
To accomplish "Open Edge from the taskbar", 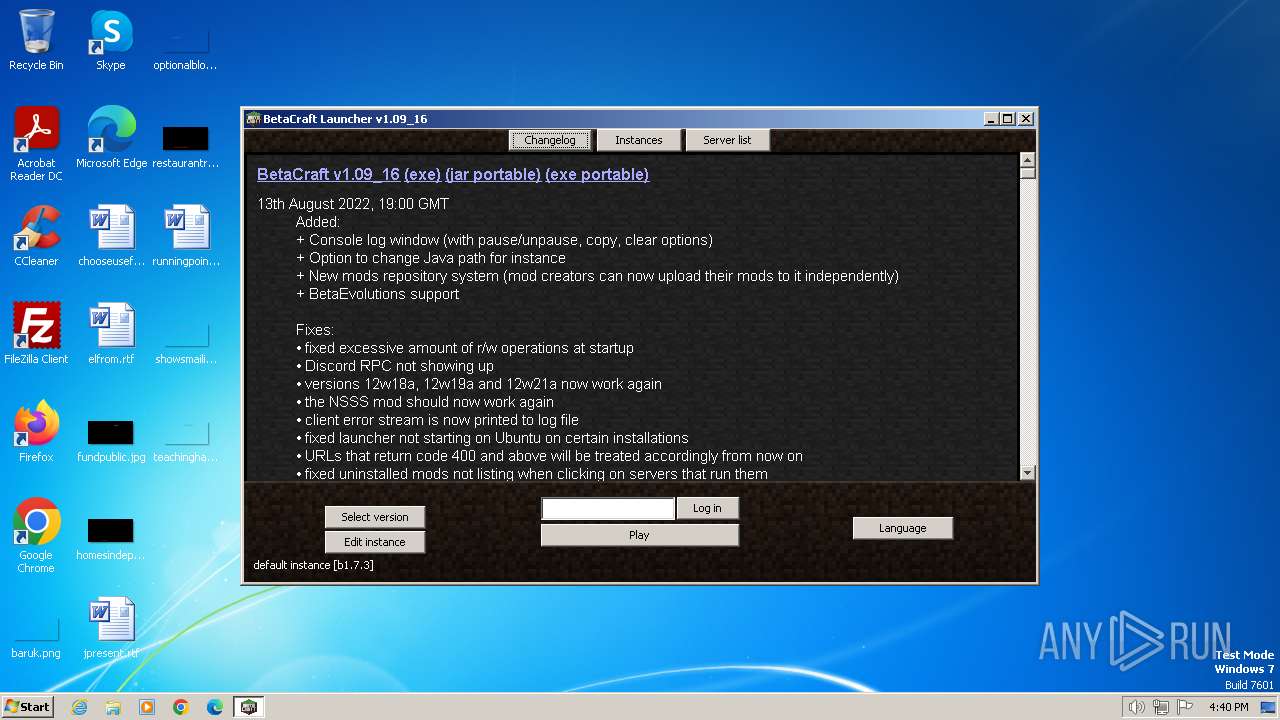I will click(215, 707).
